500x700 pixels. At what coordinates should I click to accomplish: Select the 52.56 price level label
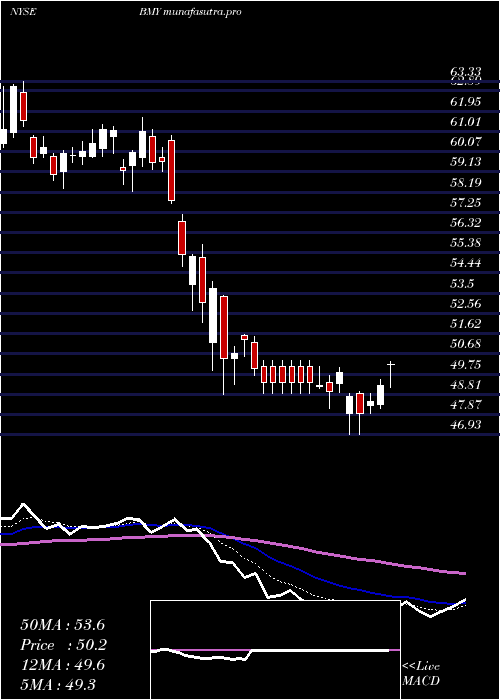point(466,304)
